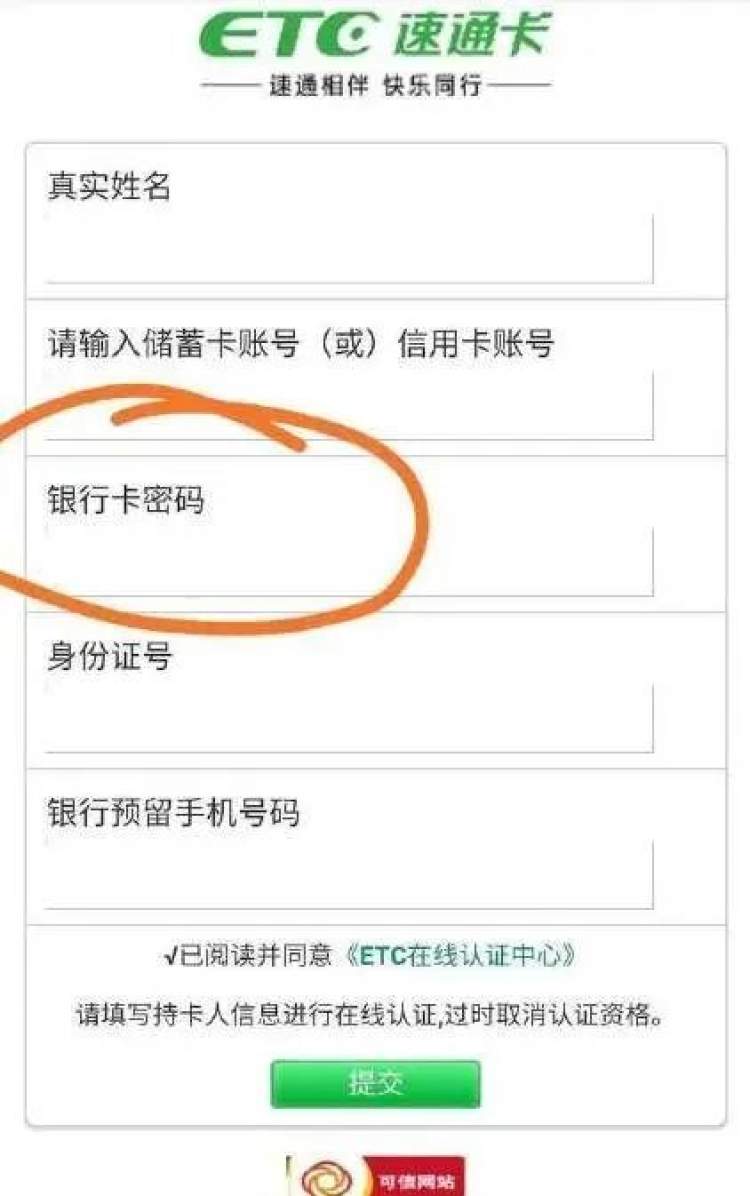Click the 已阅读并同意 agreement text
This screenshot has height=1196, width=750.
tap(256, 955)
